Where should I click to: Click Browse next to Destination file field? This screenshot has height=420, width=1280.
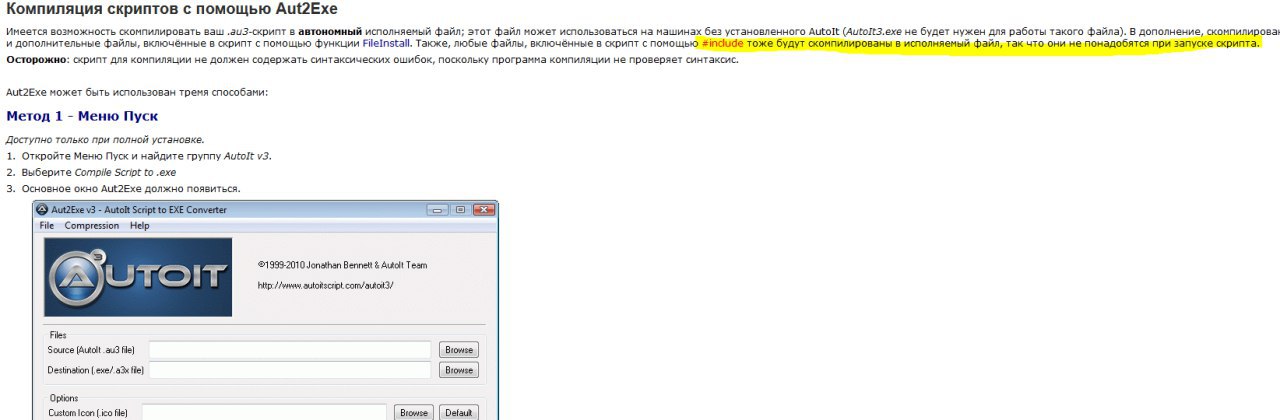point(459,370)
